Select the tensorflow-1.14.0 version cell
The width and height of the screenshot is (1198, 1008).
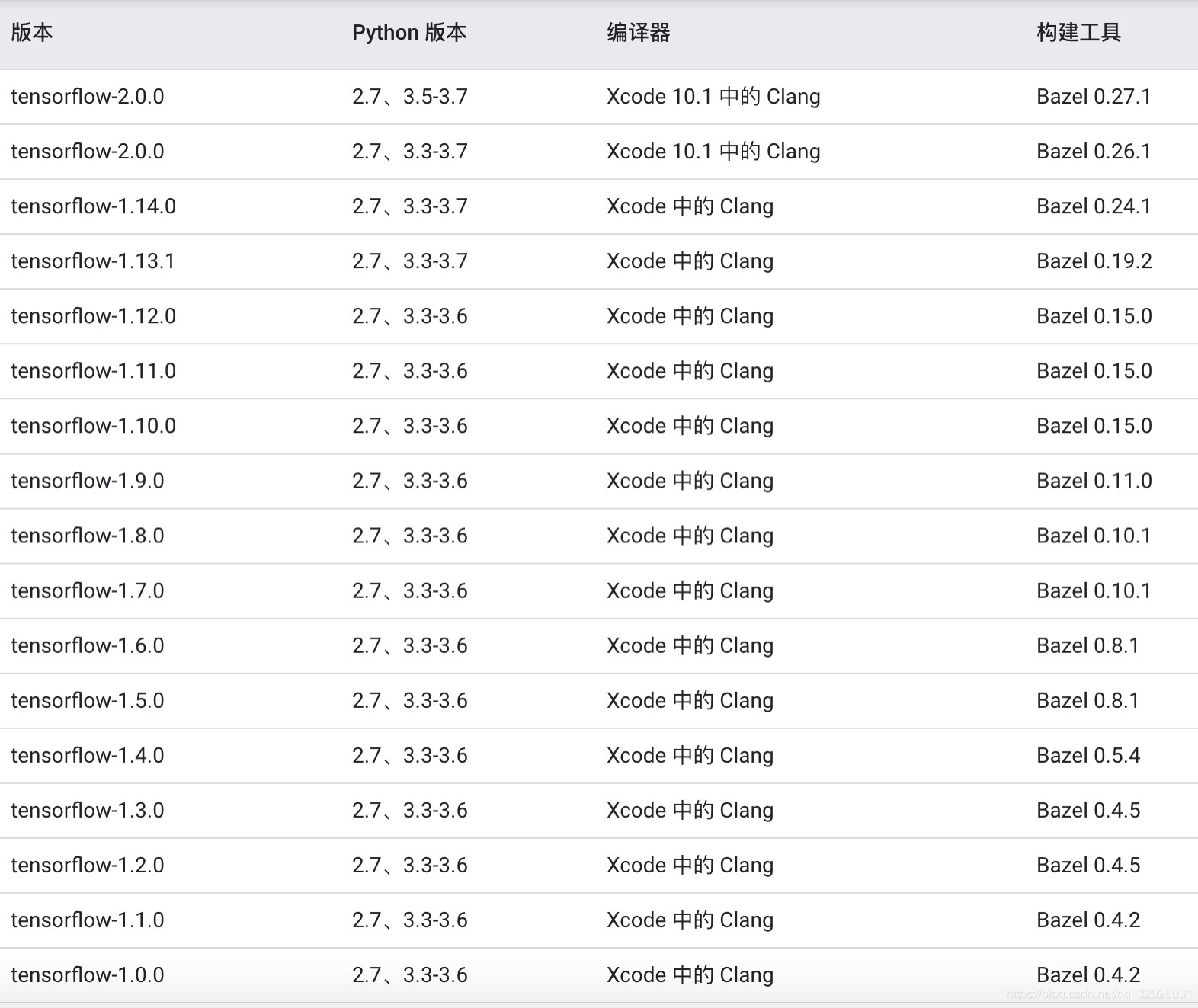[x=93, y=206]
